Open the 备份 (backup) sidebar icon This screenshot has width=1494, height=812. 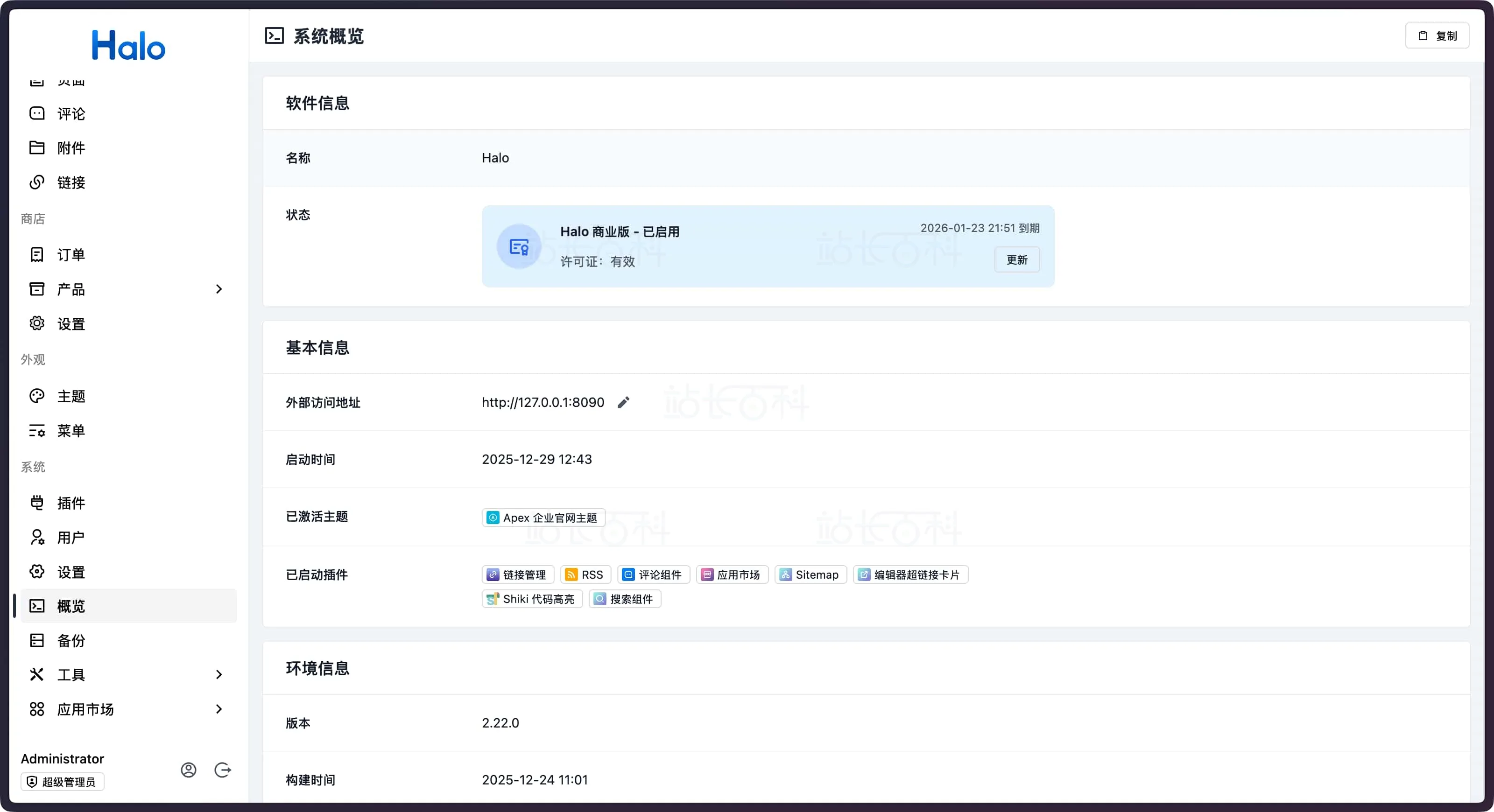pos(36,640)
